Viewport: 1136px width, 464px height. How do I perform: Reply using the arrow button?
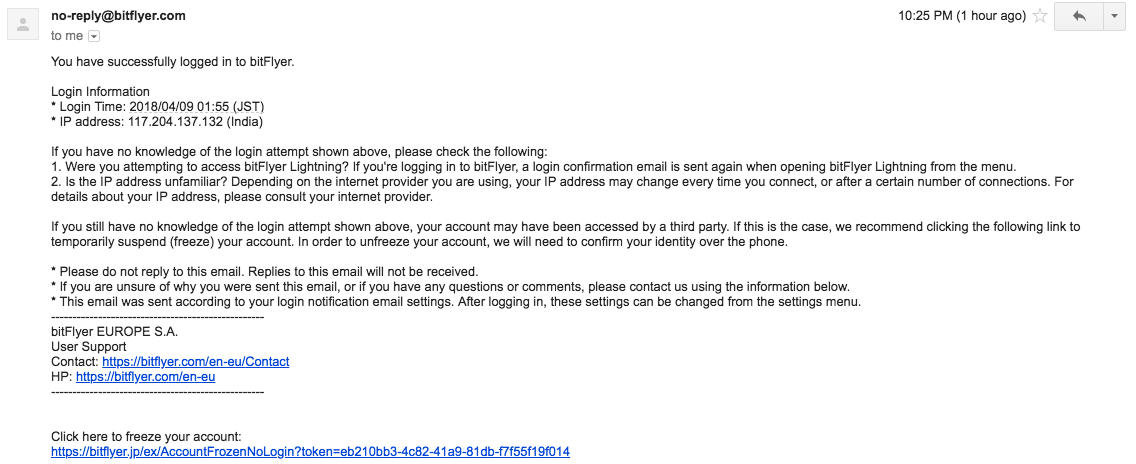(1078, 16)
